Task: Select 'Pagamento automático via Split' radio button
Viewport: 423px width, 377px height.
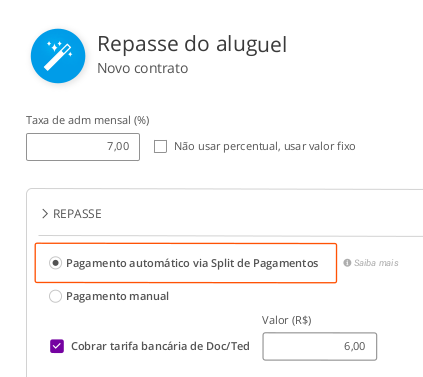Action: (x=55, y=263)
